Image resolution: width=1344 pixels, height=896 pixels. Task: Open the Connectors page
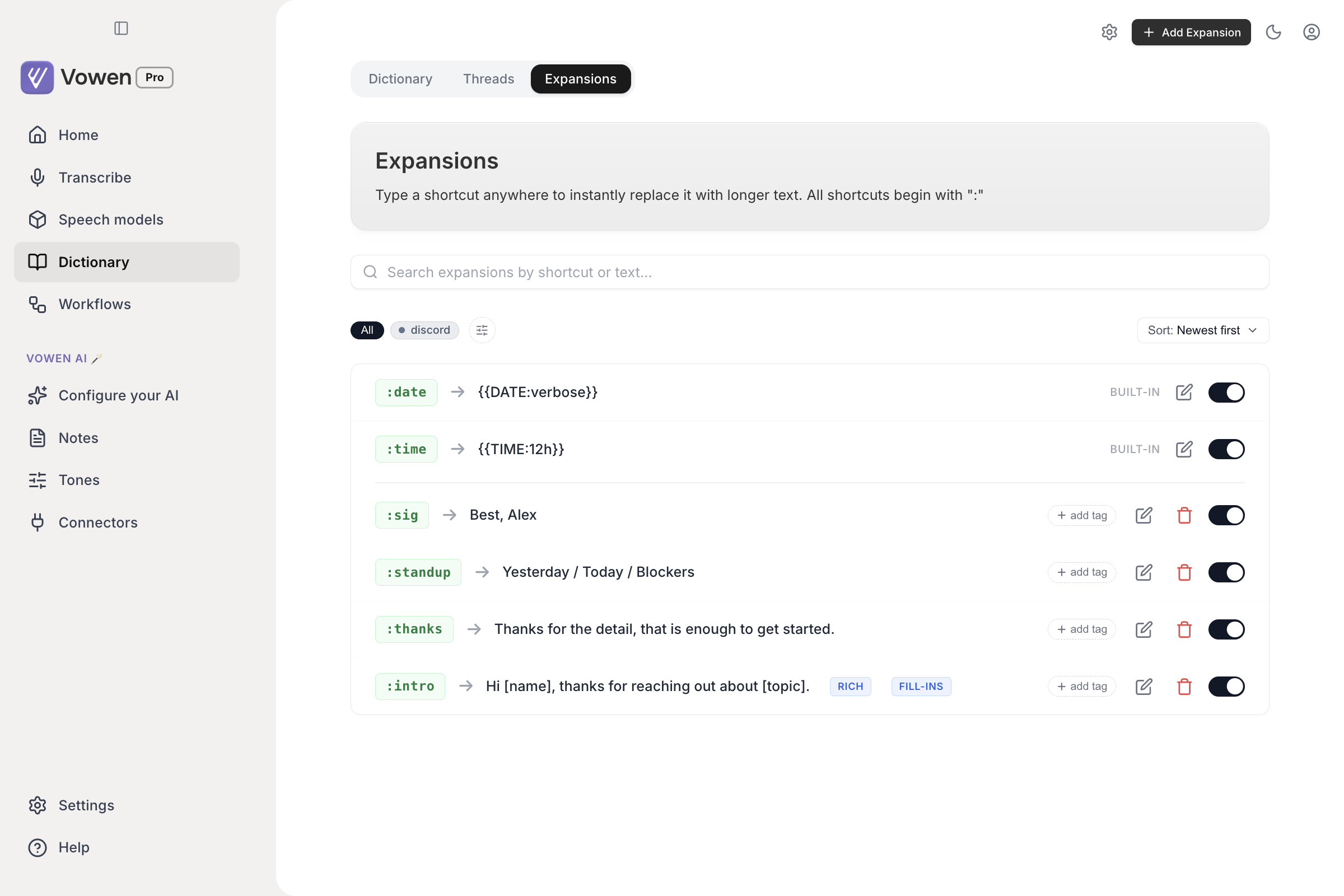click(x=127, y=522)
